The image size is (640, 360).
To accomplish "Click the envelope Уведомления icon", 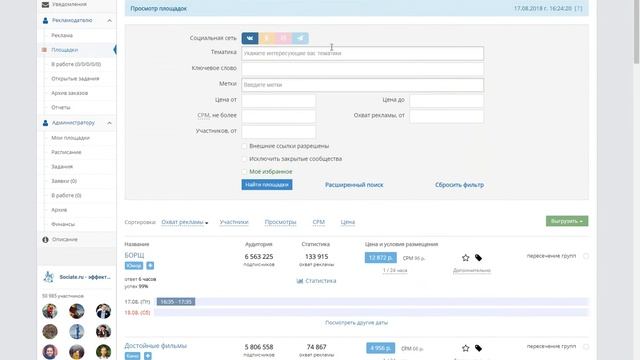I will pyautogui.click(x=45, y=4).
